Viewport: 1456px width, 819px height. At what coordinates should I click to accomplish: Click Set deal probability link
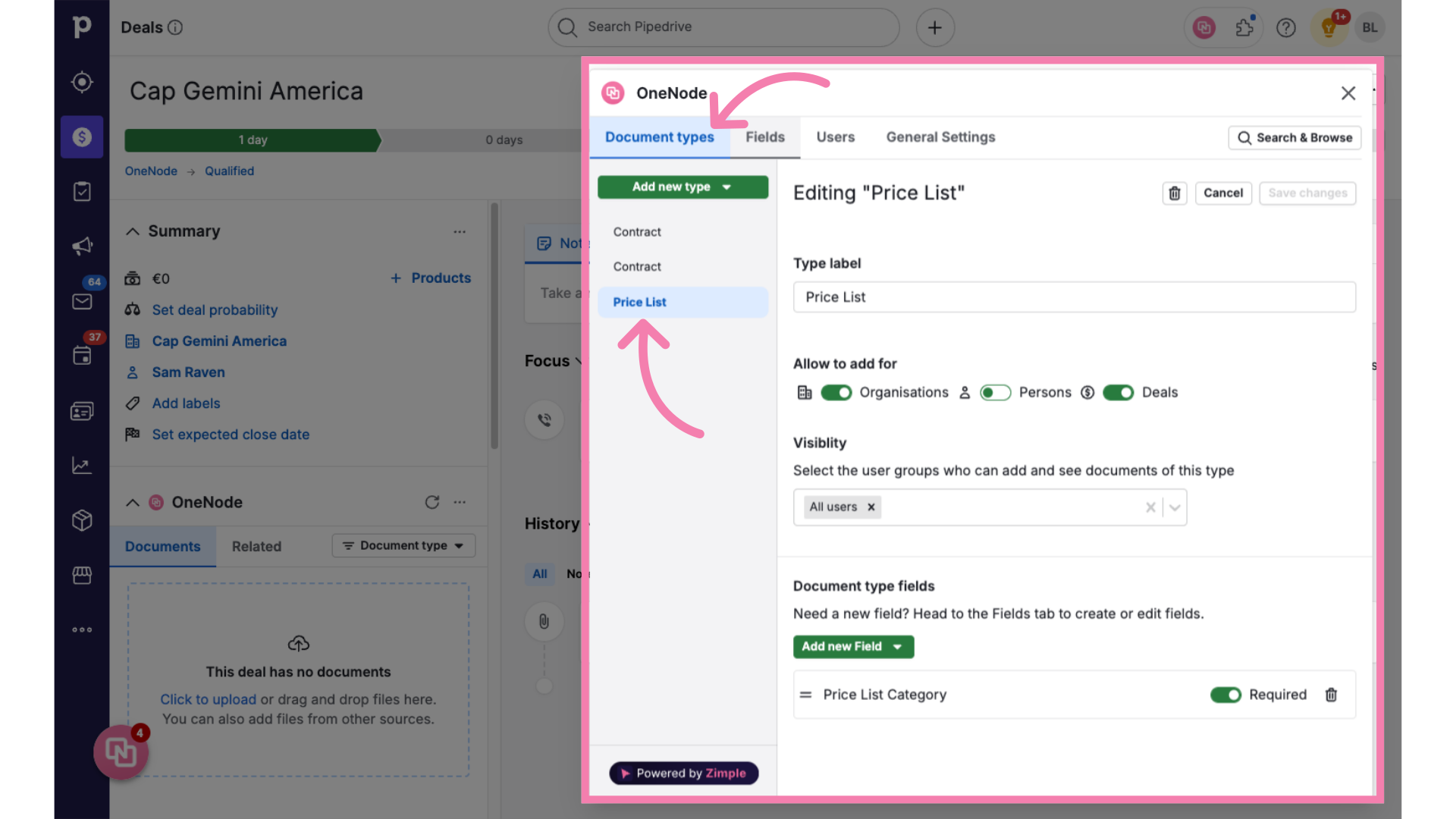(215, 310)
